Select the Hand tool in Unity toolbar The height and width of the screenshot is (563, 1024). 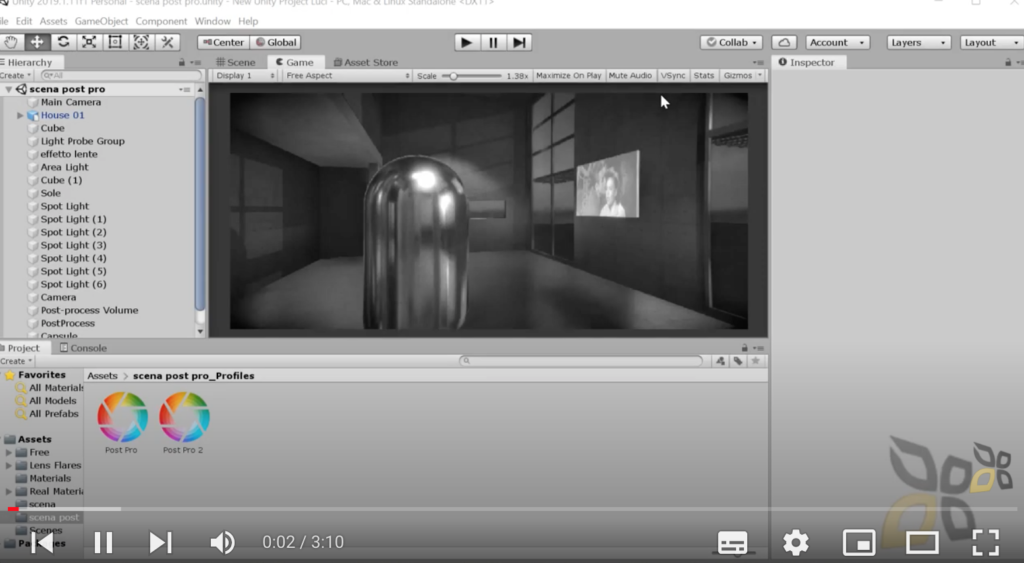(11, 42)
